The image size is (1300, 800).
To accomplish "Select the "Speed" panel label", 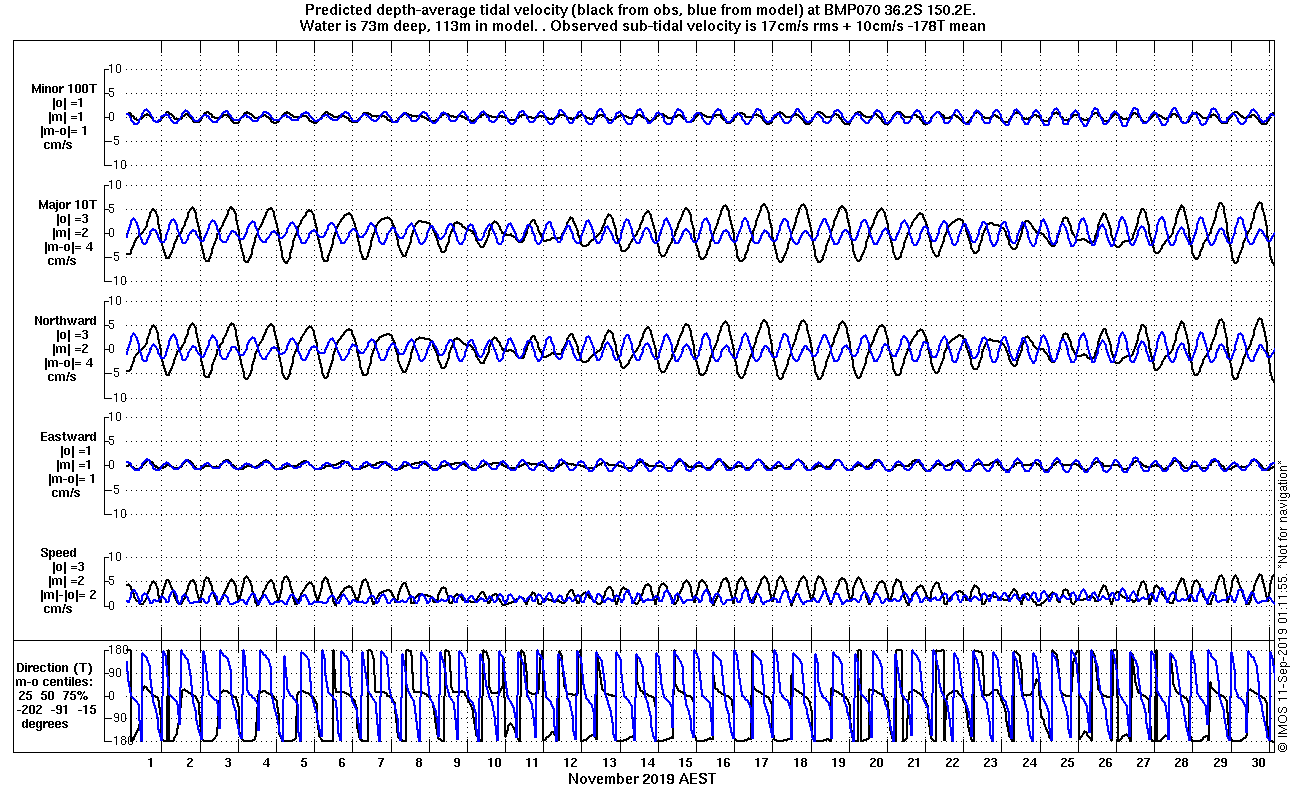I will click(58, 553).
